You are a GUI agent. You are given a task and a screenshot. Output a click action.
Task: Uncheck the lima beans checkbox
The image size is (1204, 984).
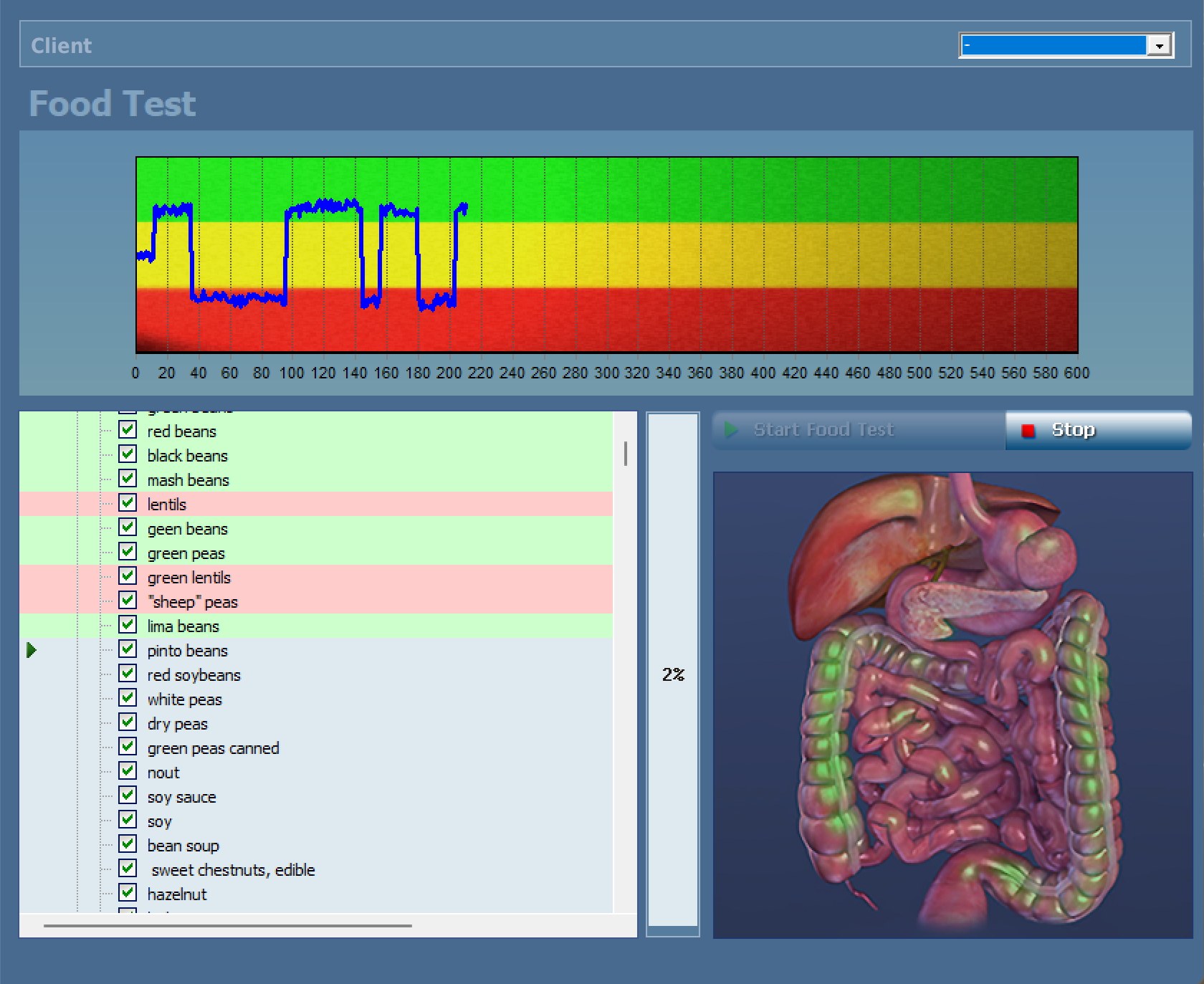[128, 625]
